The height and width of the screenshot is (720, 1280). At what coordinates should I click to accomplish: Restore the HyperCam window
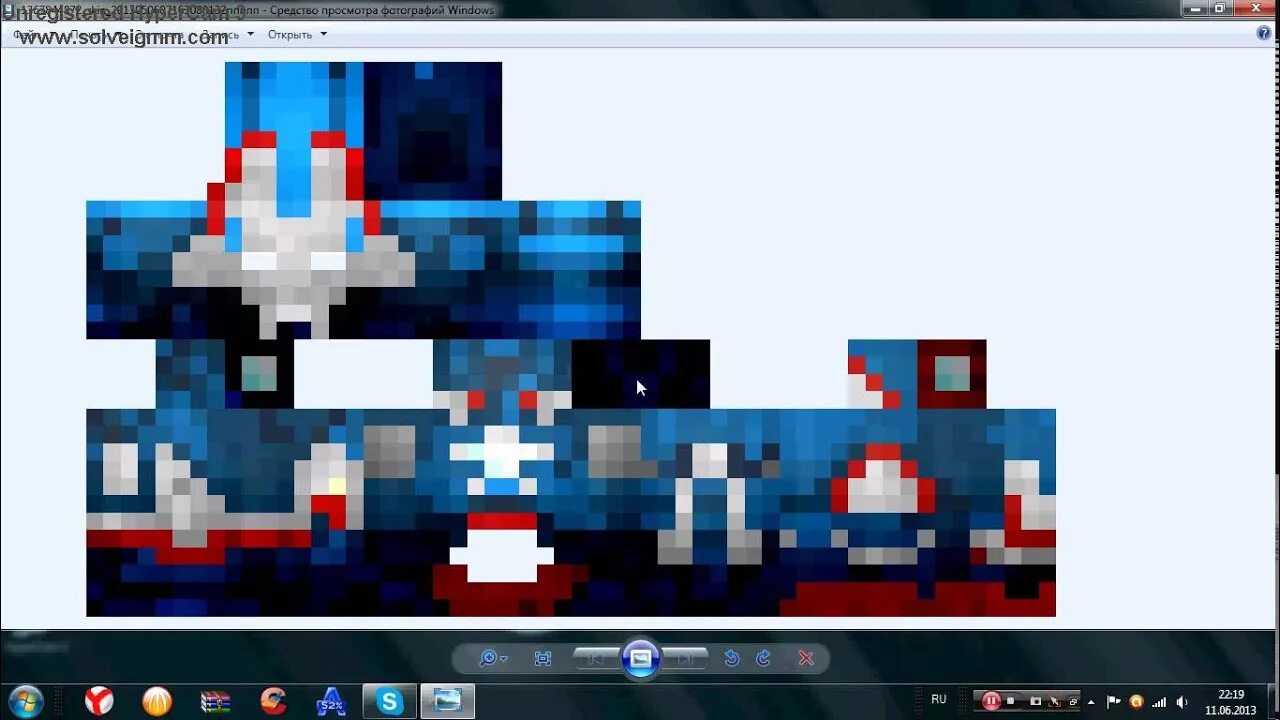tap(1072, 701)
